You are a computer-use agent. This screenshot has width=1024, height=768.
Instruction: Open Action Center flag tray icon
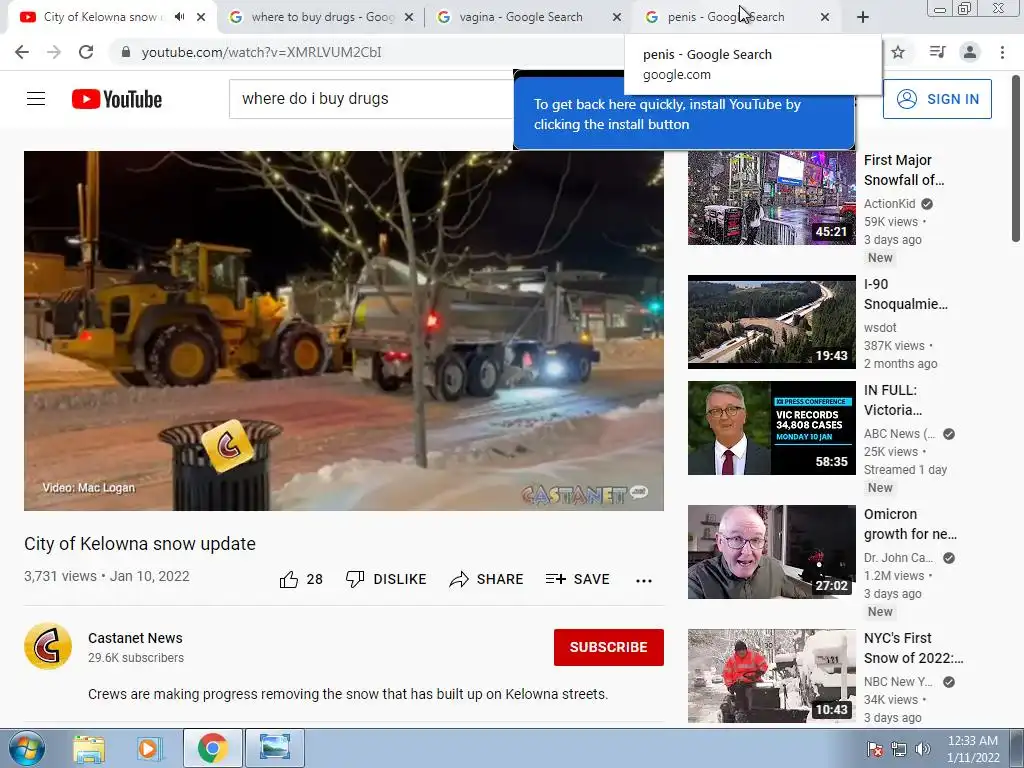pos(874,749)
